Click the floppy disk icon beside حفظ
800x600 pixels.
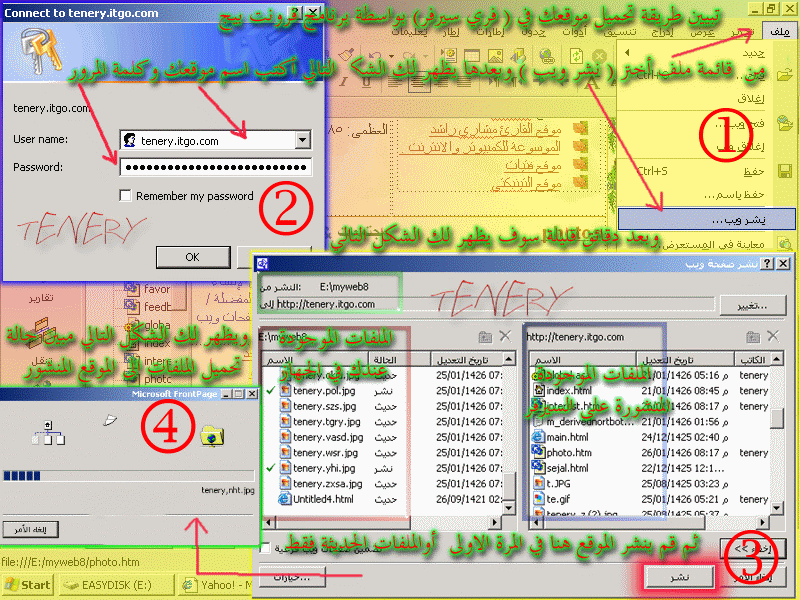tap(785, 171)
